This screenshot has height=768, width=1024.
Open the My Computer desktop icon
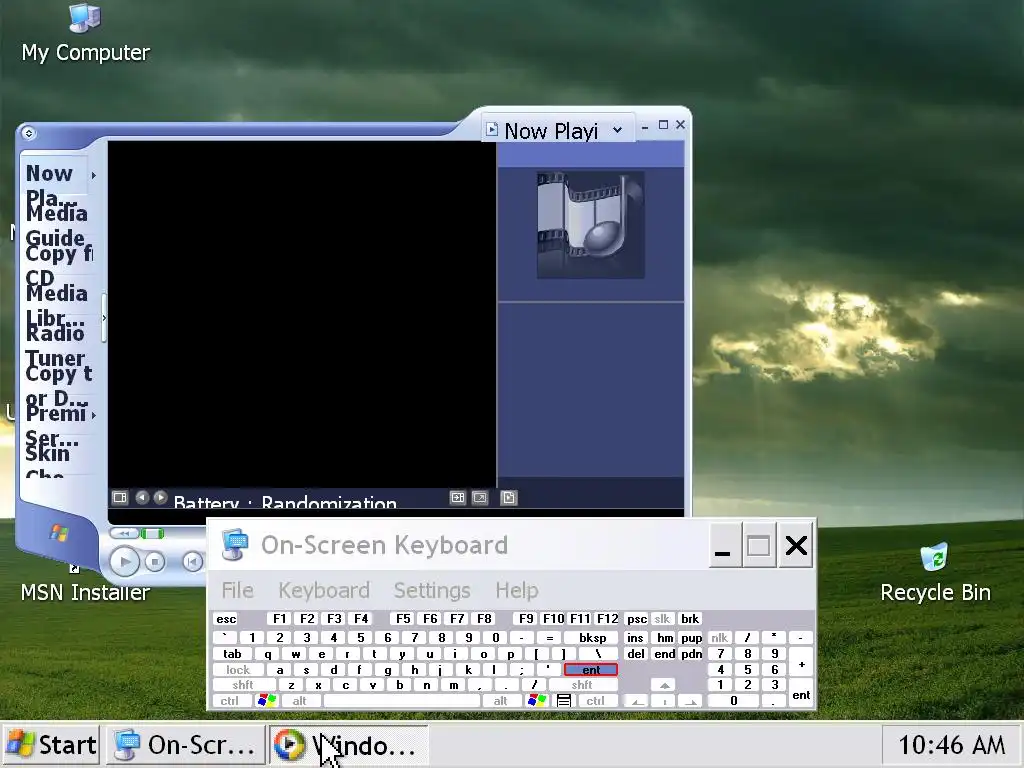click(x=86, y=35)
